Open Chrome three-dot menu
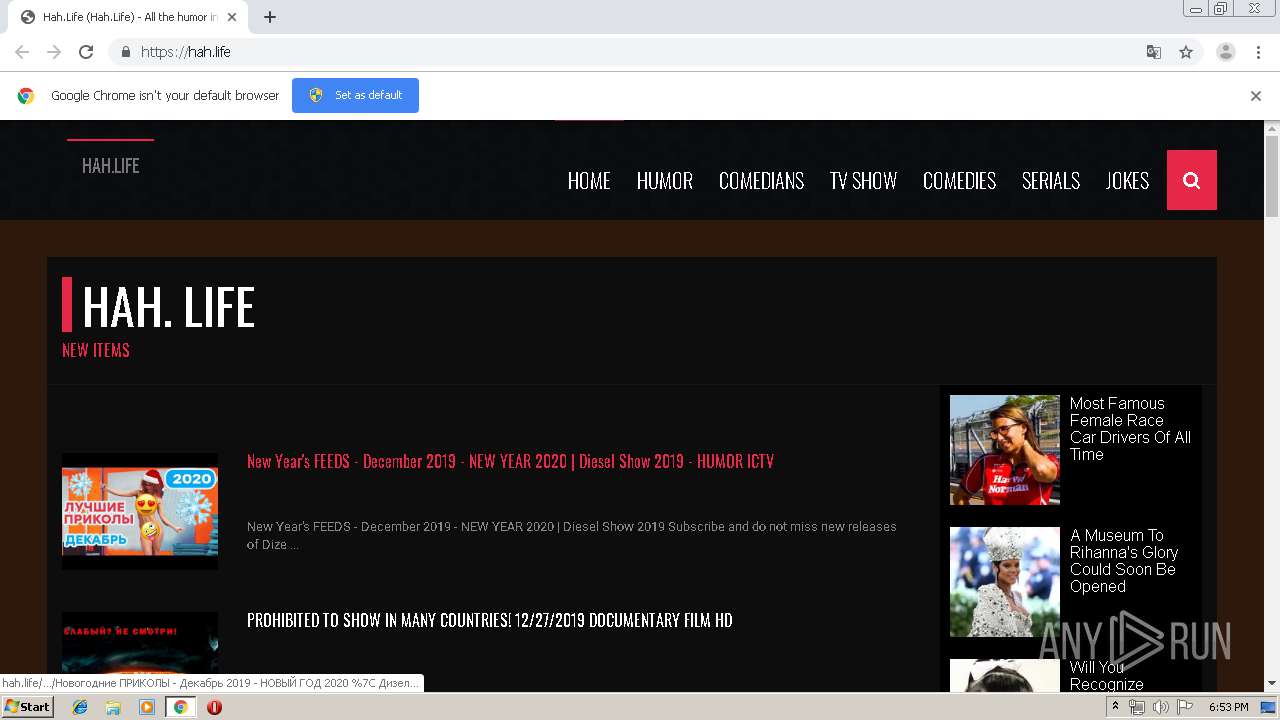 tap(1258, 52)
